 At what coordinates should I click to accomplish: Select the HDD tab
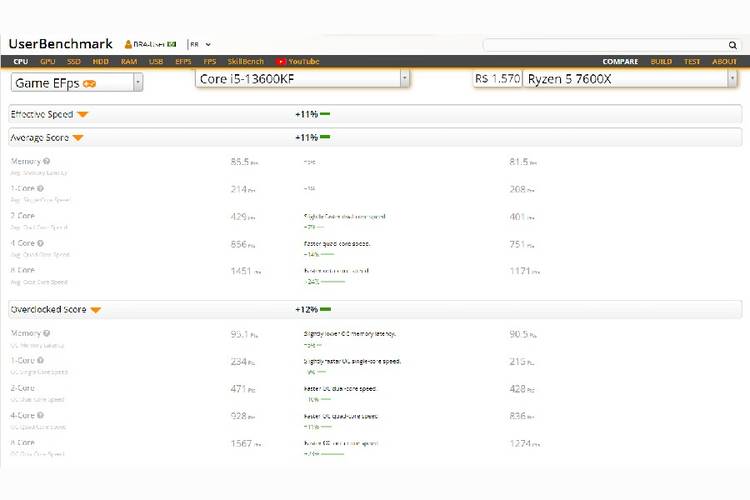click(100, 61)
